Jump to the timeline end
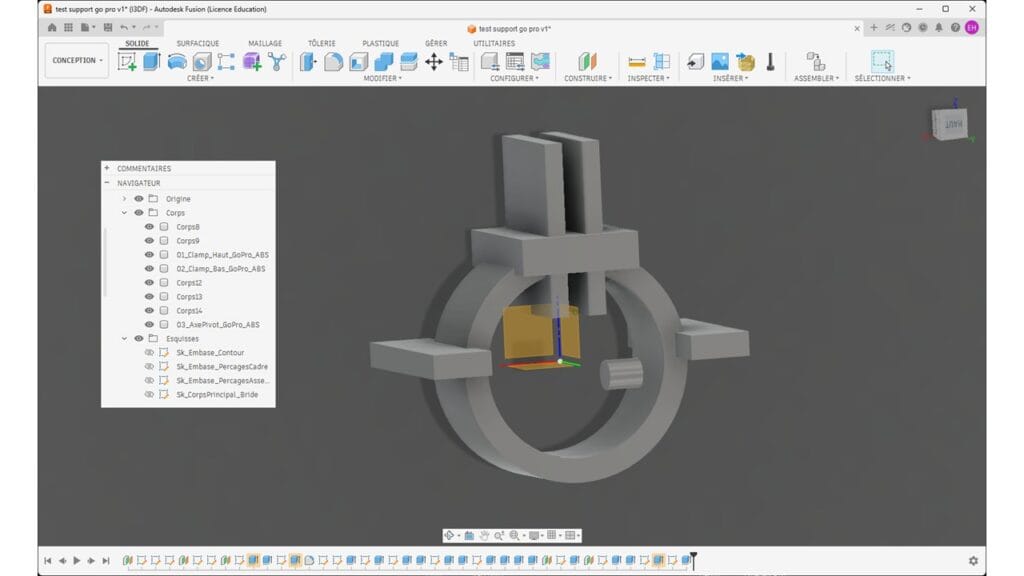1024x576 pixels. coord(106,560)
